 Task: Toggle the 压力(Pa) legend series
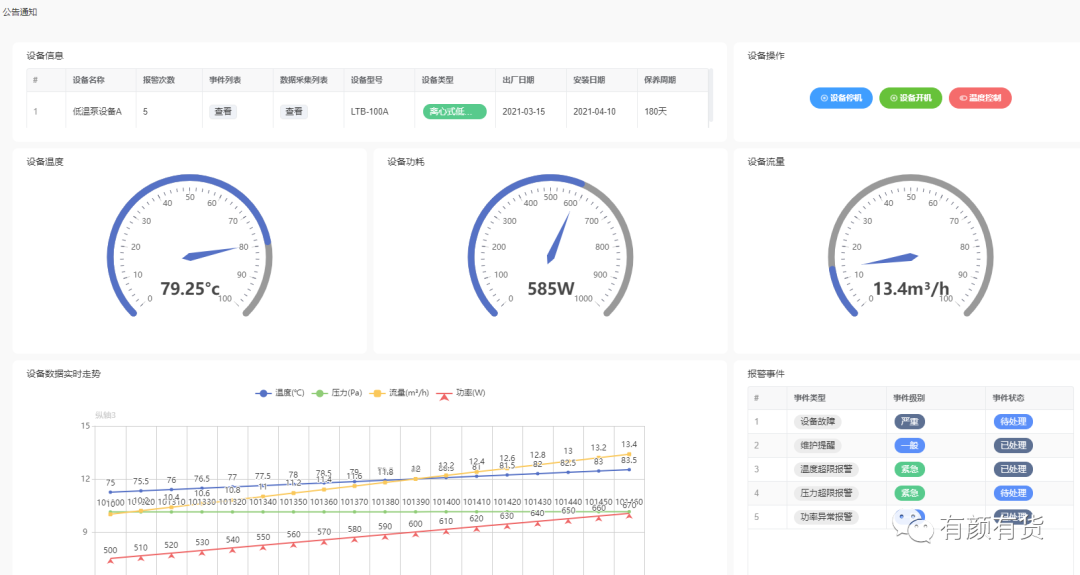[337, 393]
